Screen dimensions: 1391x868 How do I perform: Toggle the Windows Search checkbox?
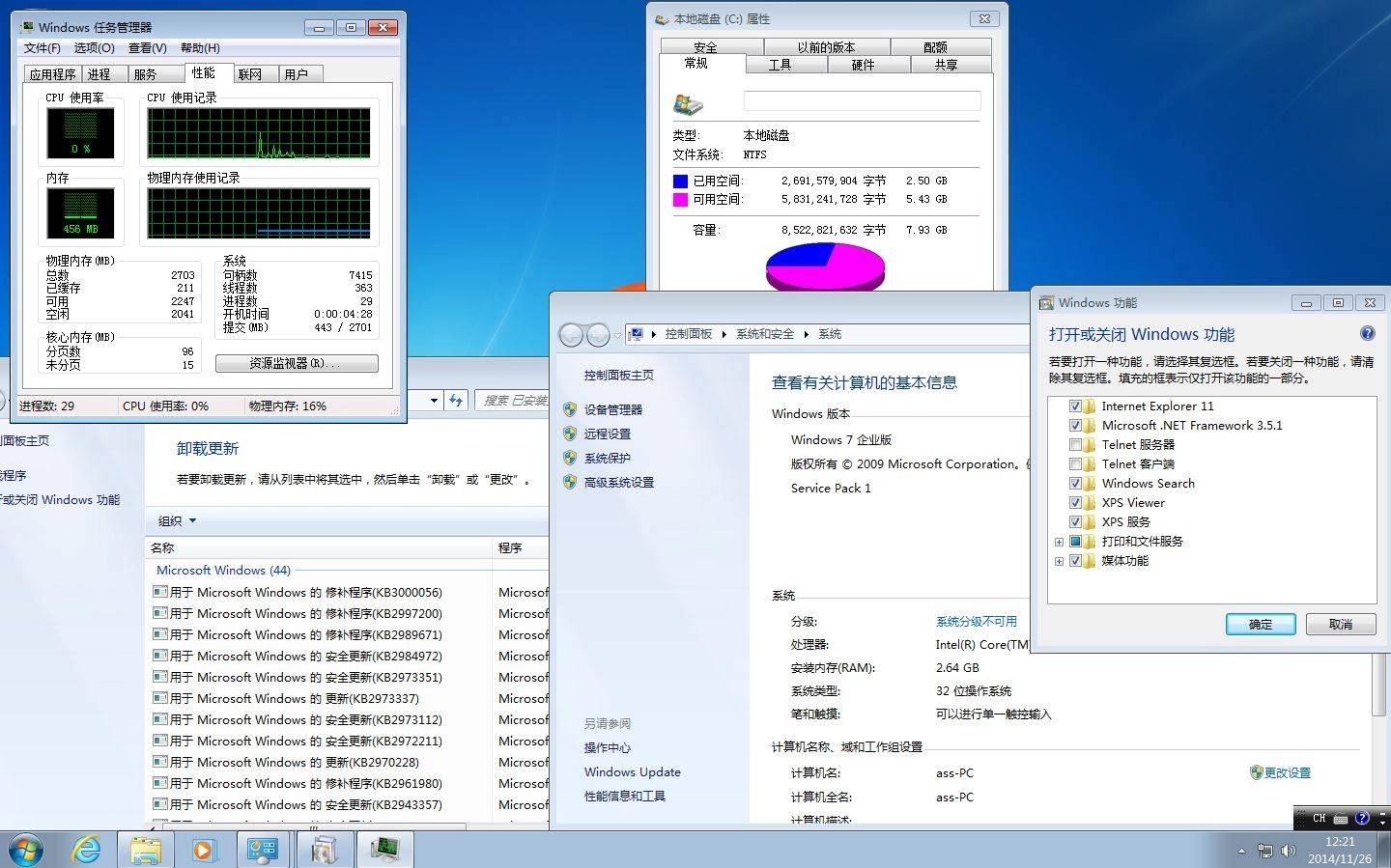click(1075, 483)
